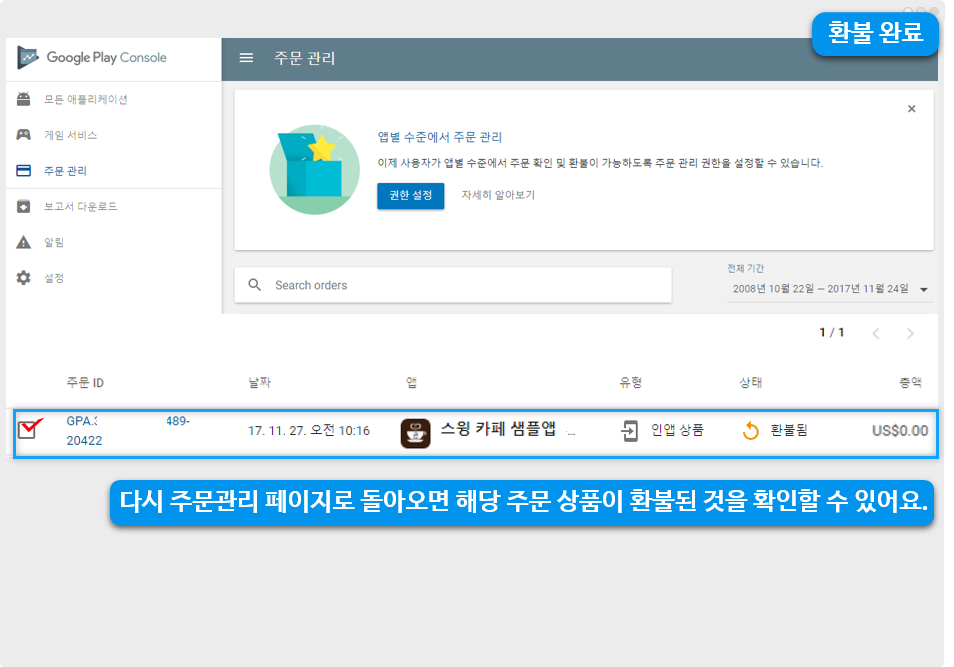Click the refunded status icon

click(x=751, y=431)
